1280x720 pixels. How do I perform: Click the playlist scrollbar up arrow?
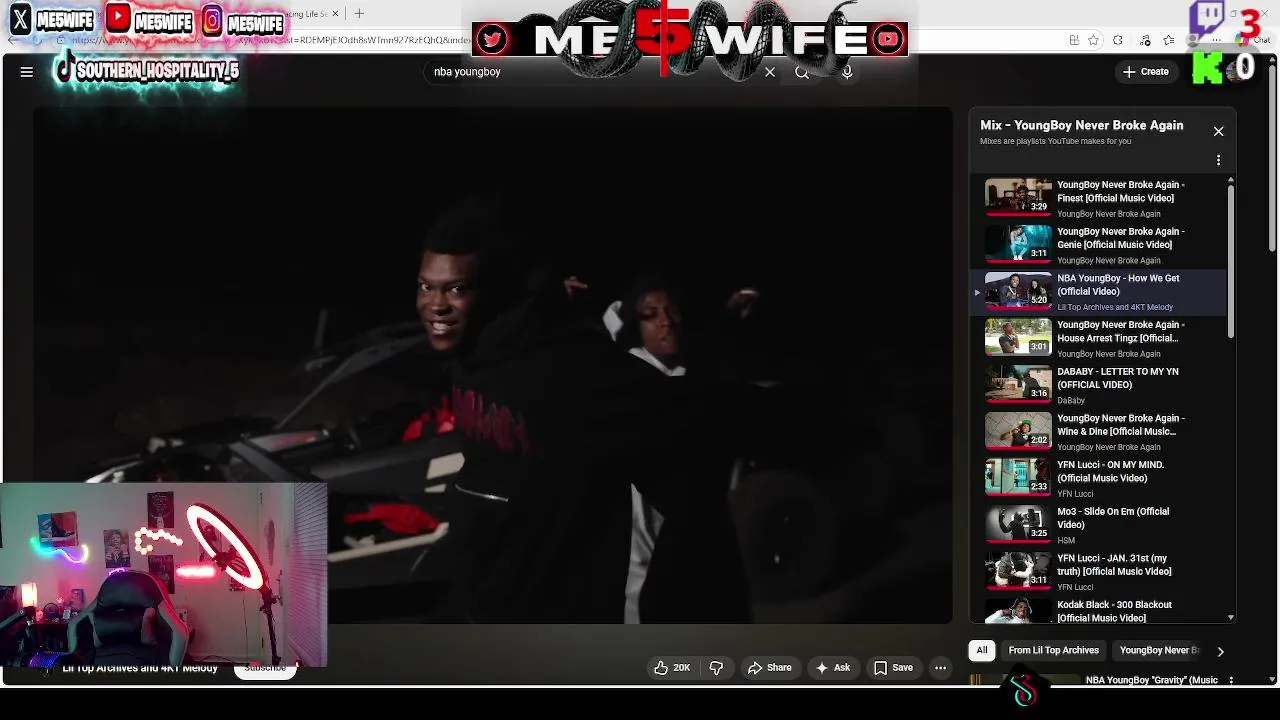pos(1231,180)
